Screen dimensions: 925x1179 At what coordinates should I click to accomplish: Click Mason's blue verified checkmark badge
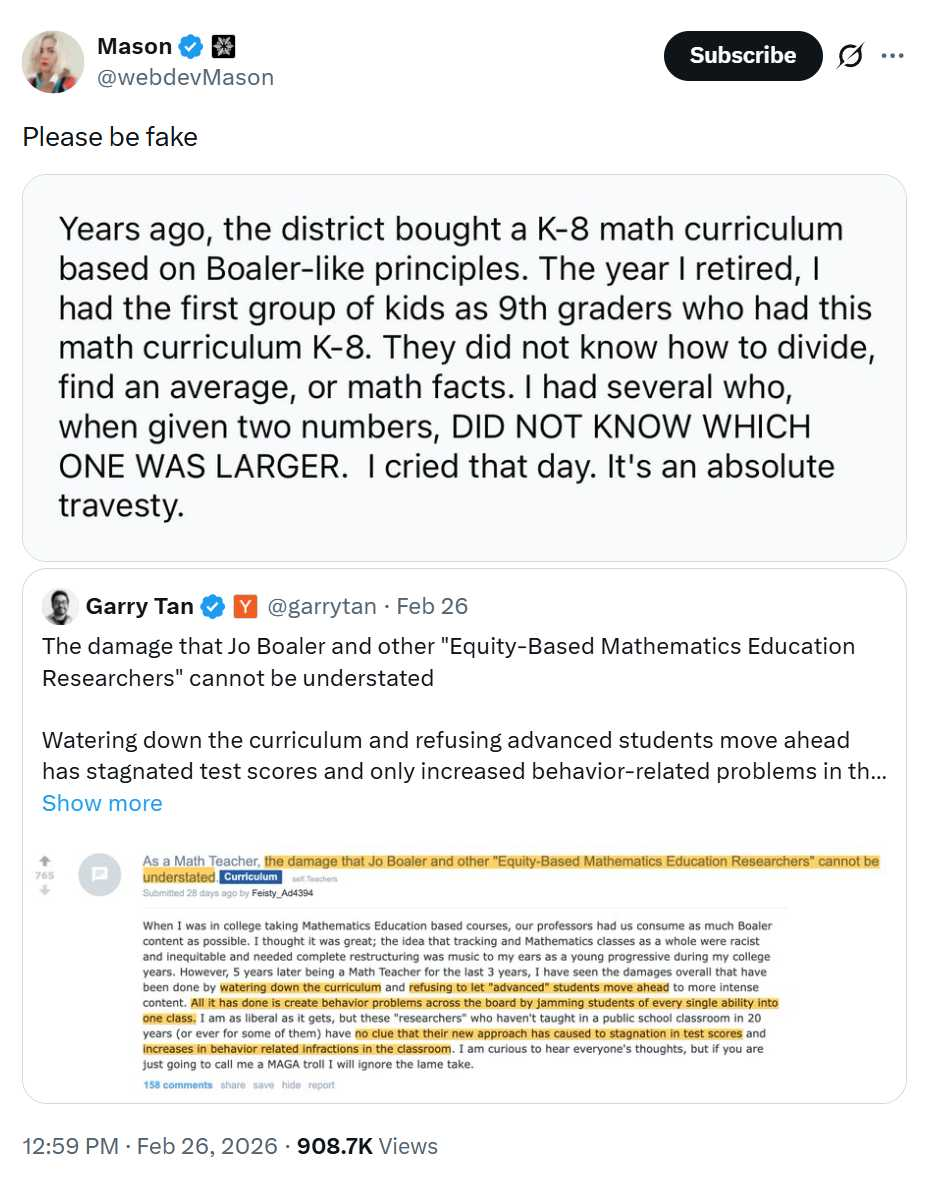coord(190,47)
